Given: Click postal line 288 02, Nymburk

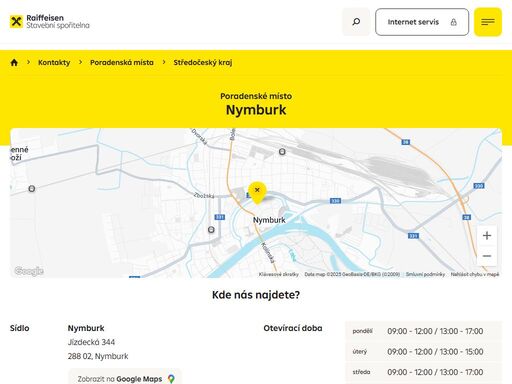Looking at the screenshot, I should 98,356.
